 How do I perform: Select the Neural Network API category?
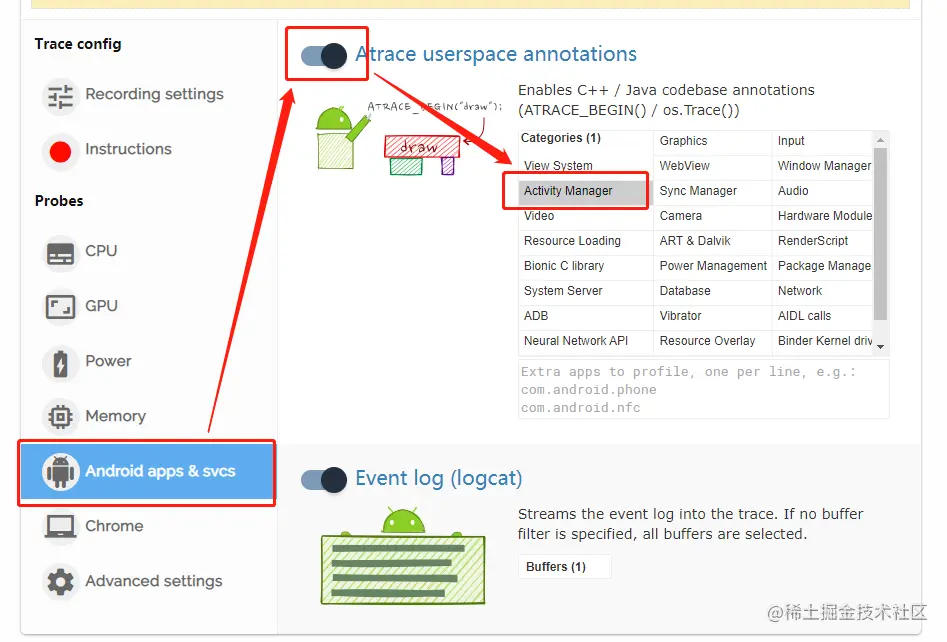tap(585, 341)
